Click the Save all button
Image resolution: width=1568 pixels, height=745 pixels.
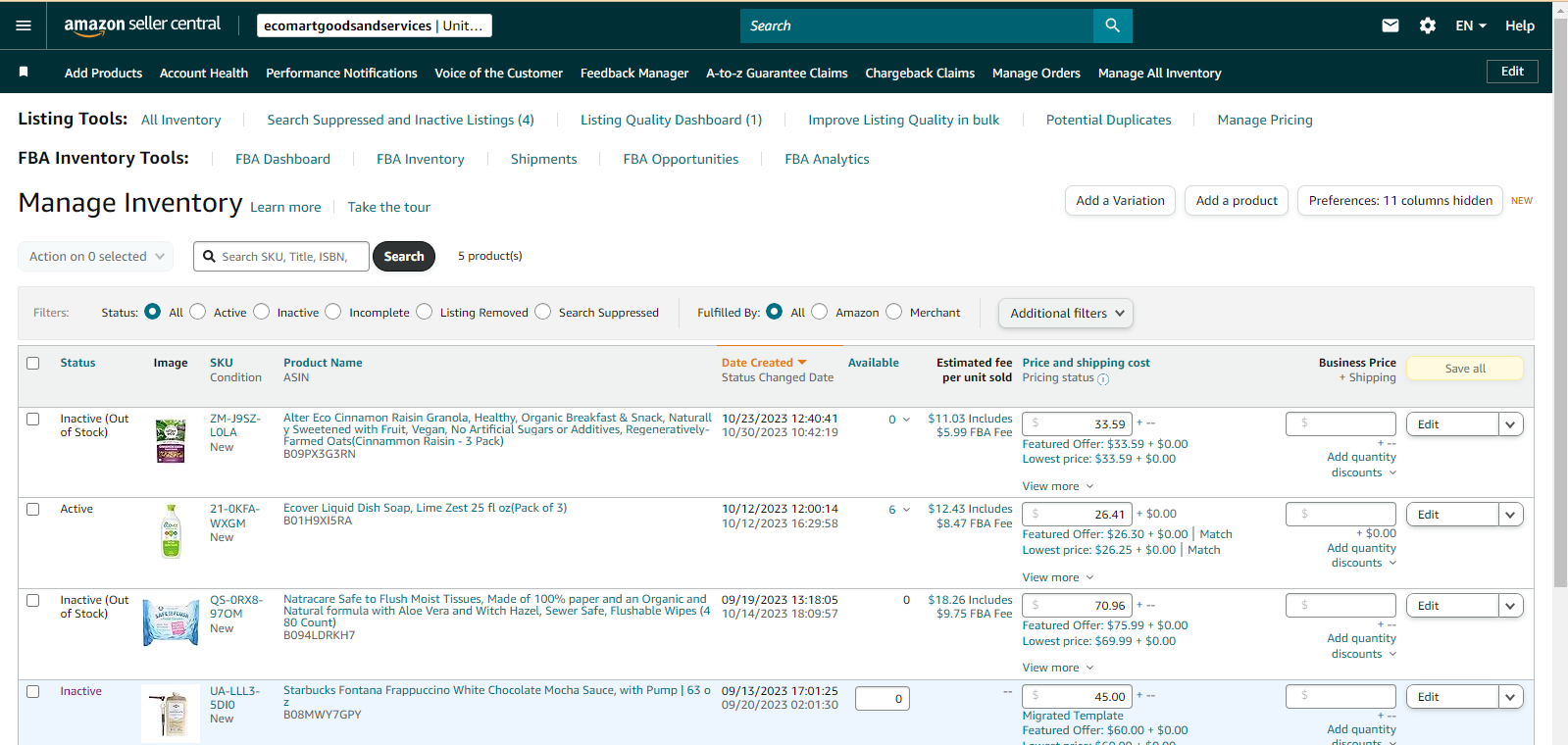(x=1465, y=369)
